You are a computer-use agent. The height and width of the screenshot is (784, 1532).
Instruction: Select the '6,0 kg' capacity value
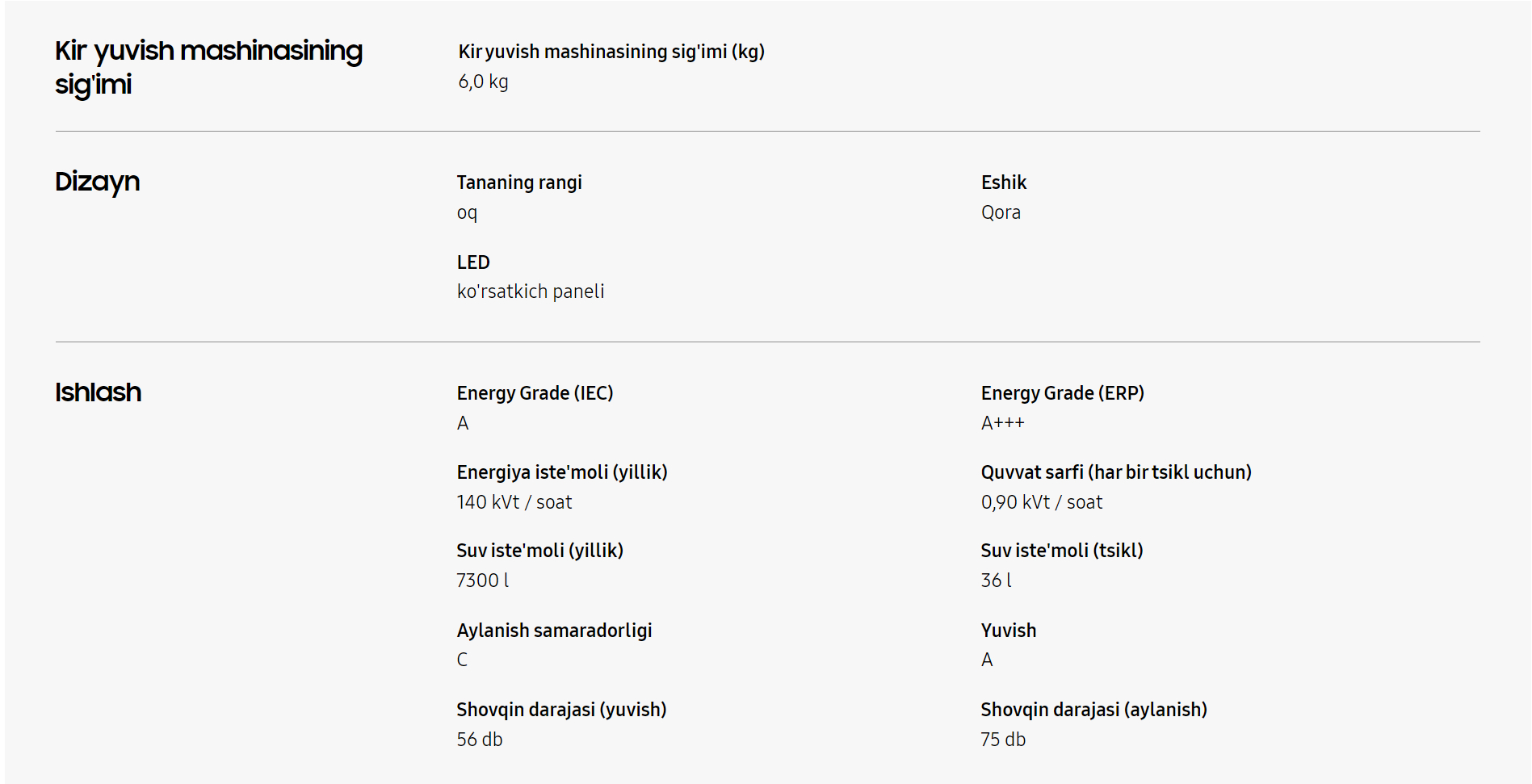point(483,82)
